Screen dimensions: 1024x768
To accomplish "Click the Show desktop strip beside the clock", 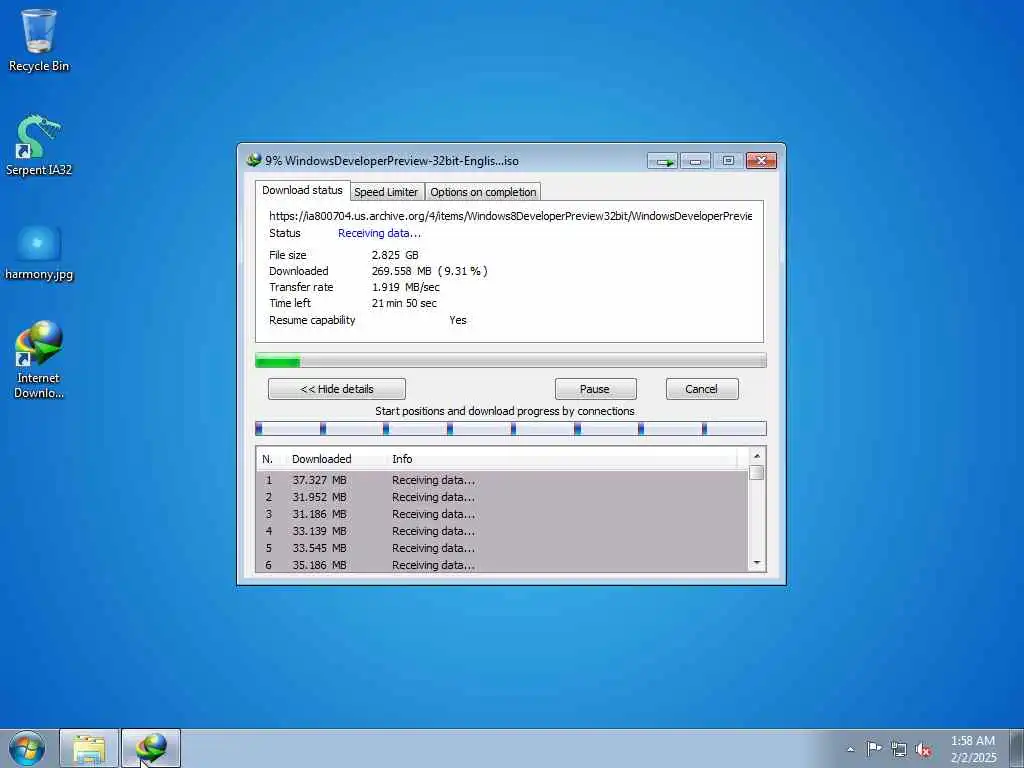I will [1017, 749].
